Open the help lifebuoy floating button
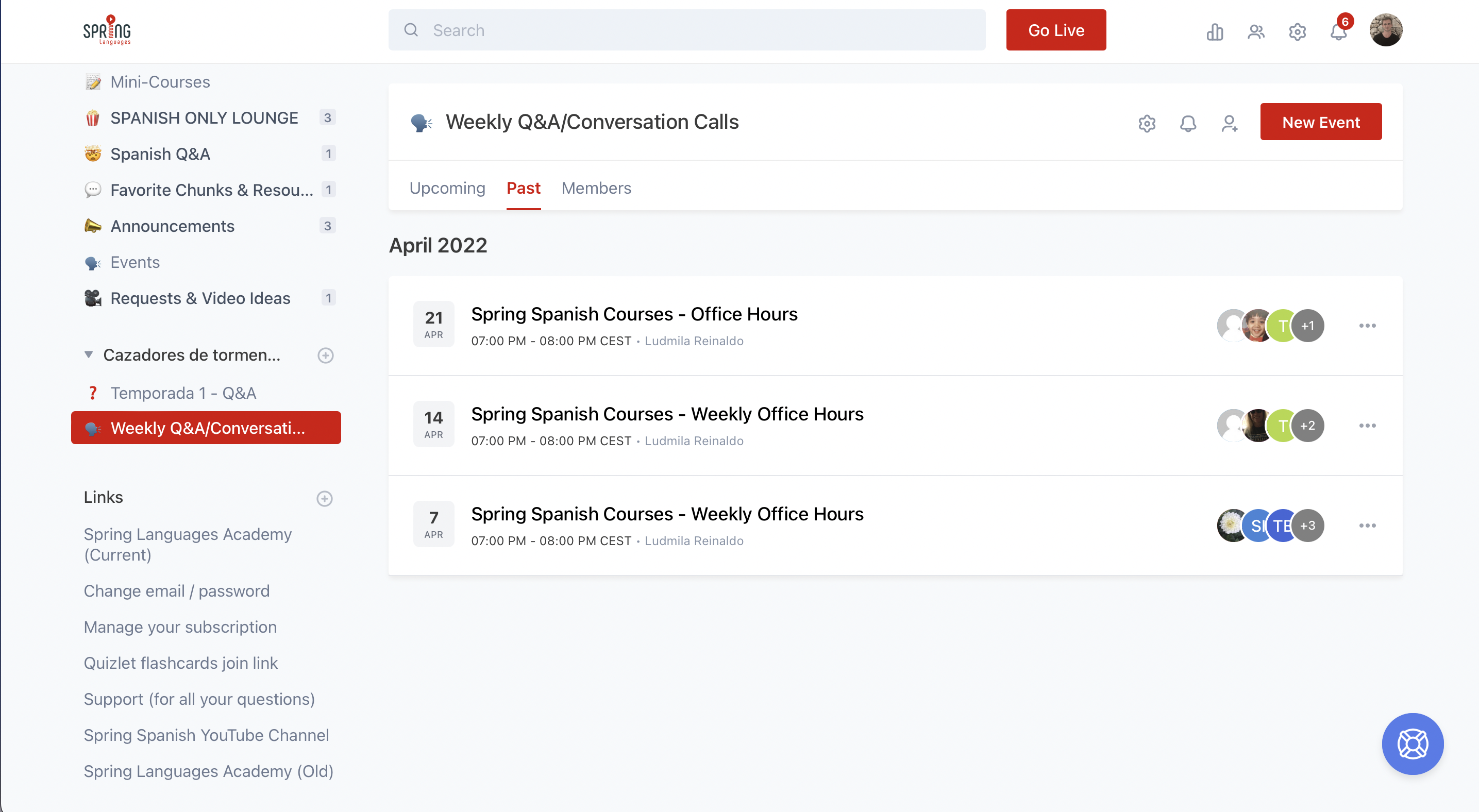This screenshot has height=812, width=1479. click(1413, 745)
